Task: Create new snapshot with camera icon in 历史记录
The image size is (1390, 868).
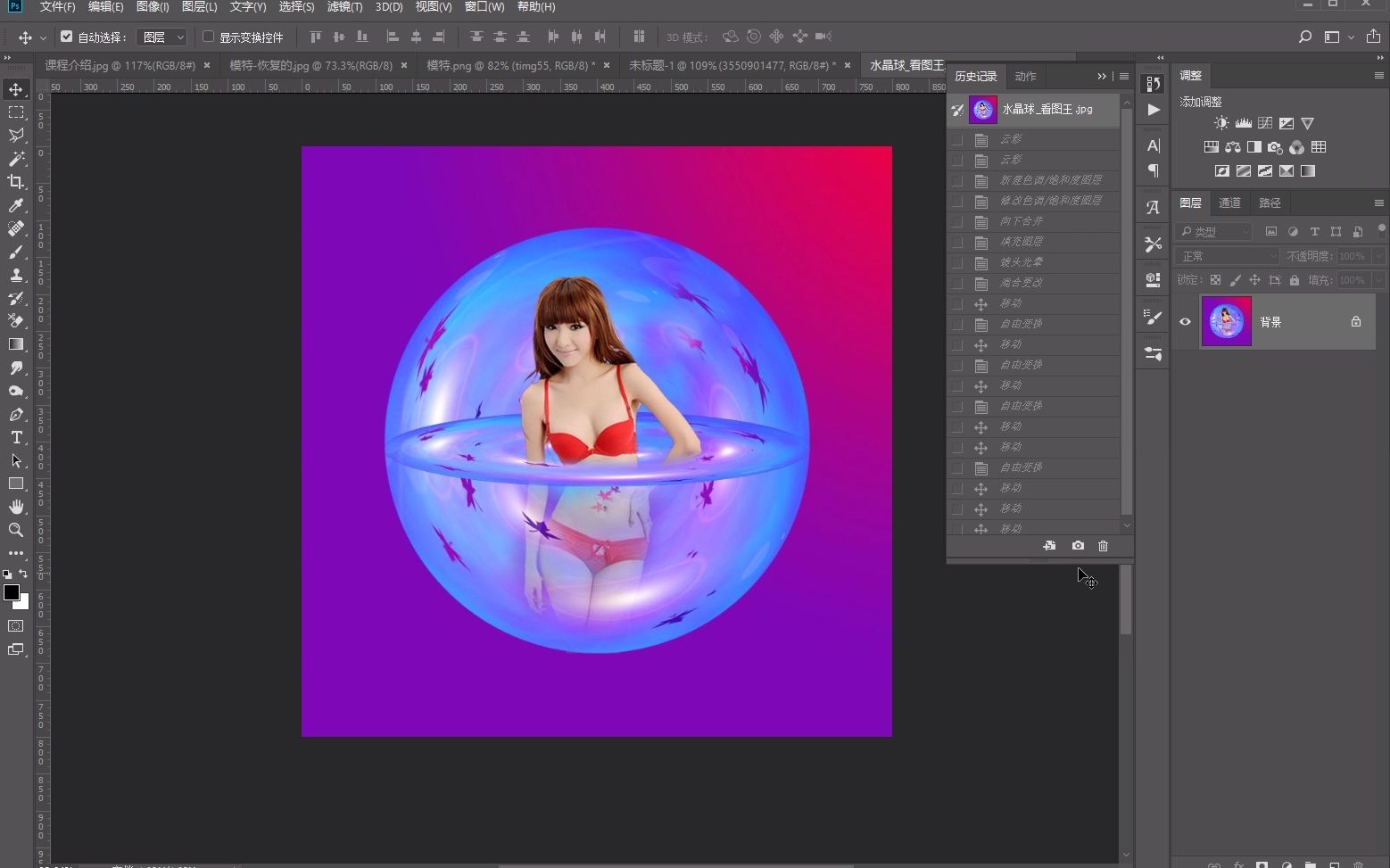Action: 1077,546
